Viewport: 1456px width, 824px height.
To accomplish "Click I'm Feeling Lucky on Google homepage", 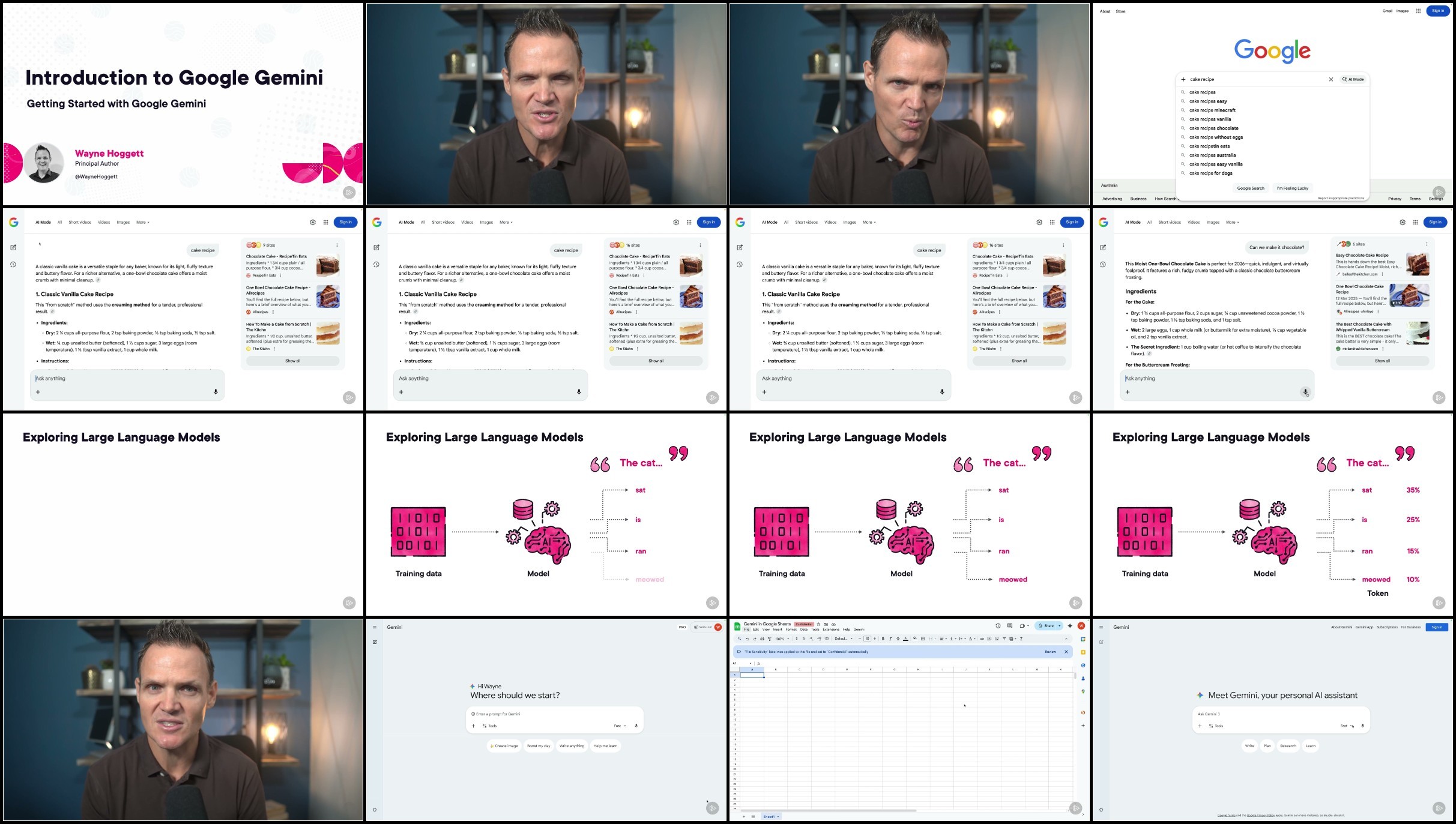I will [x=1292, y=188].
